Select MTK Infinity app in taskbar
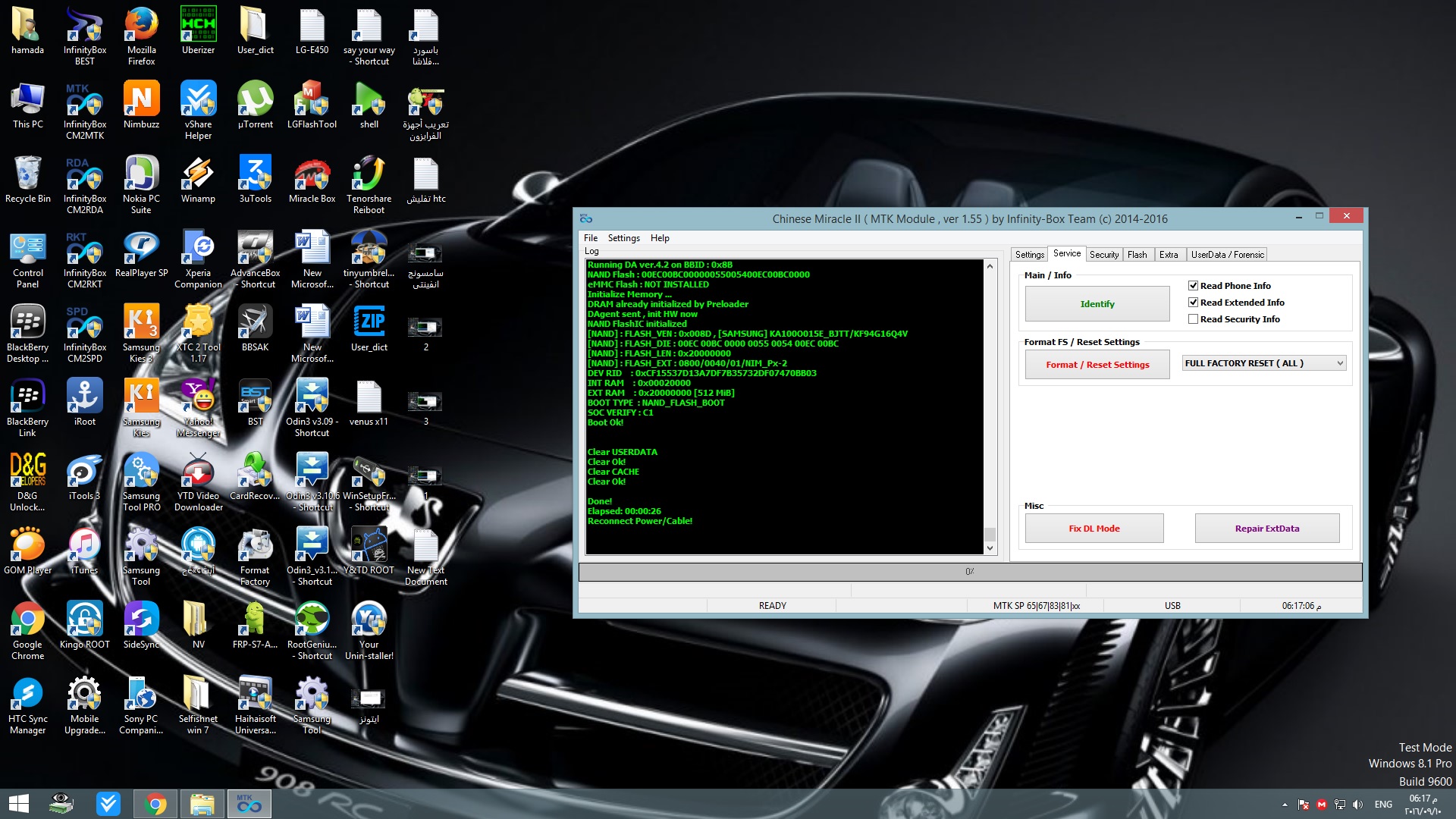Viewport: 1456px width, 819px height. (248, 804)
